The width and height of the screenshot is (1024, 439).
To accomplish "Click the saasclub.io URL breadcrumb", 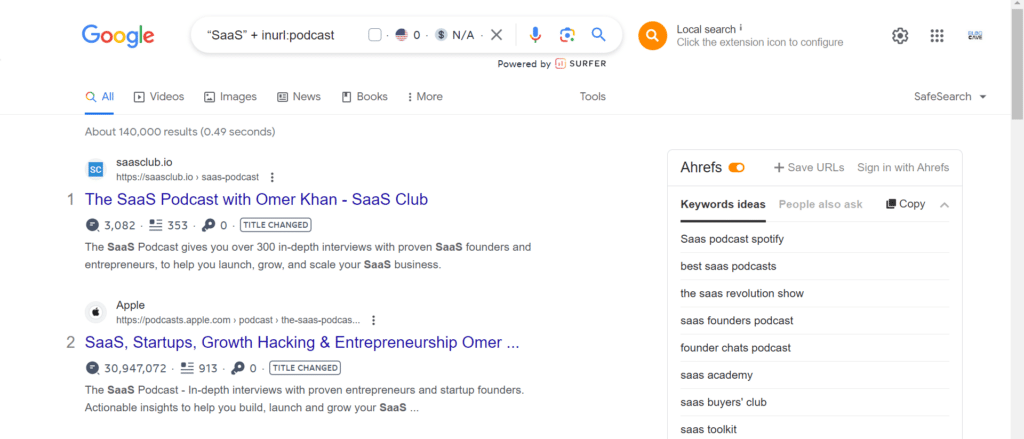I will [x=187, y=177].
